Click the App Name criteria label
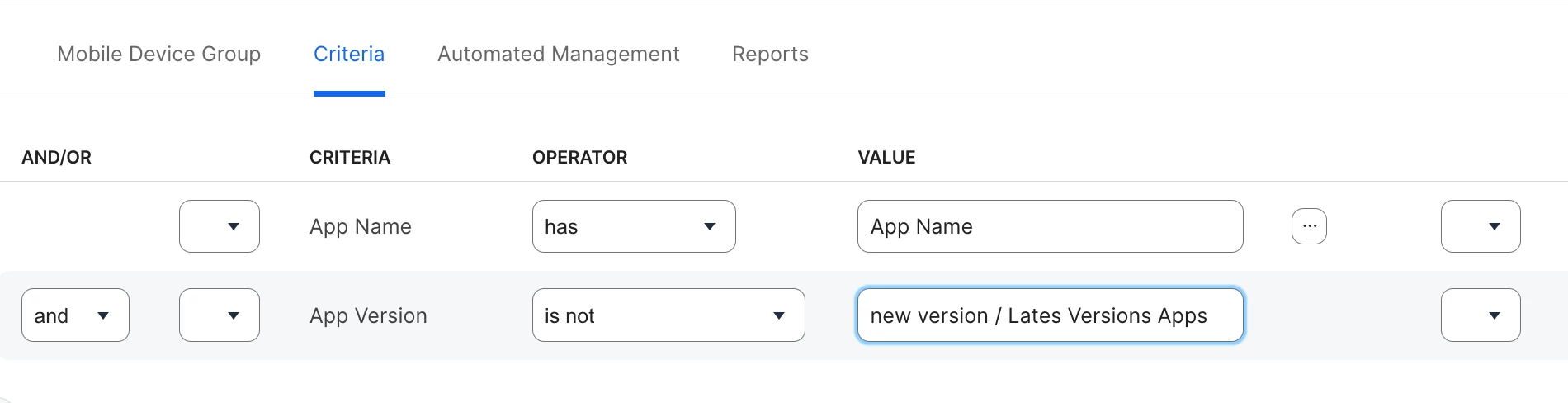The width and height of the screenshot is (1568, 403). pos(361,226)
